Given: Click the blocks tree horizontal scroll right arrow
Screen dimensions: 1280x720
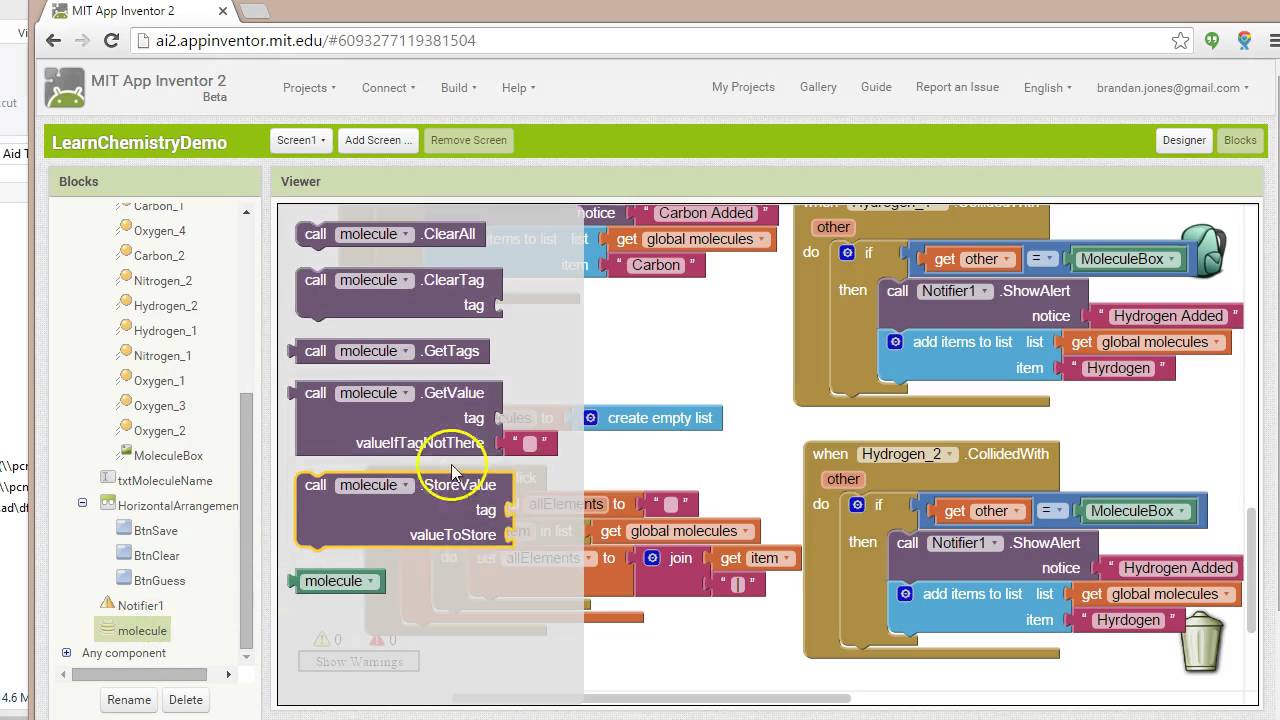Looking at the screenshot, I should click(x=228, y=675).
